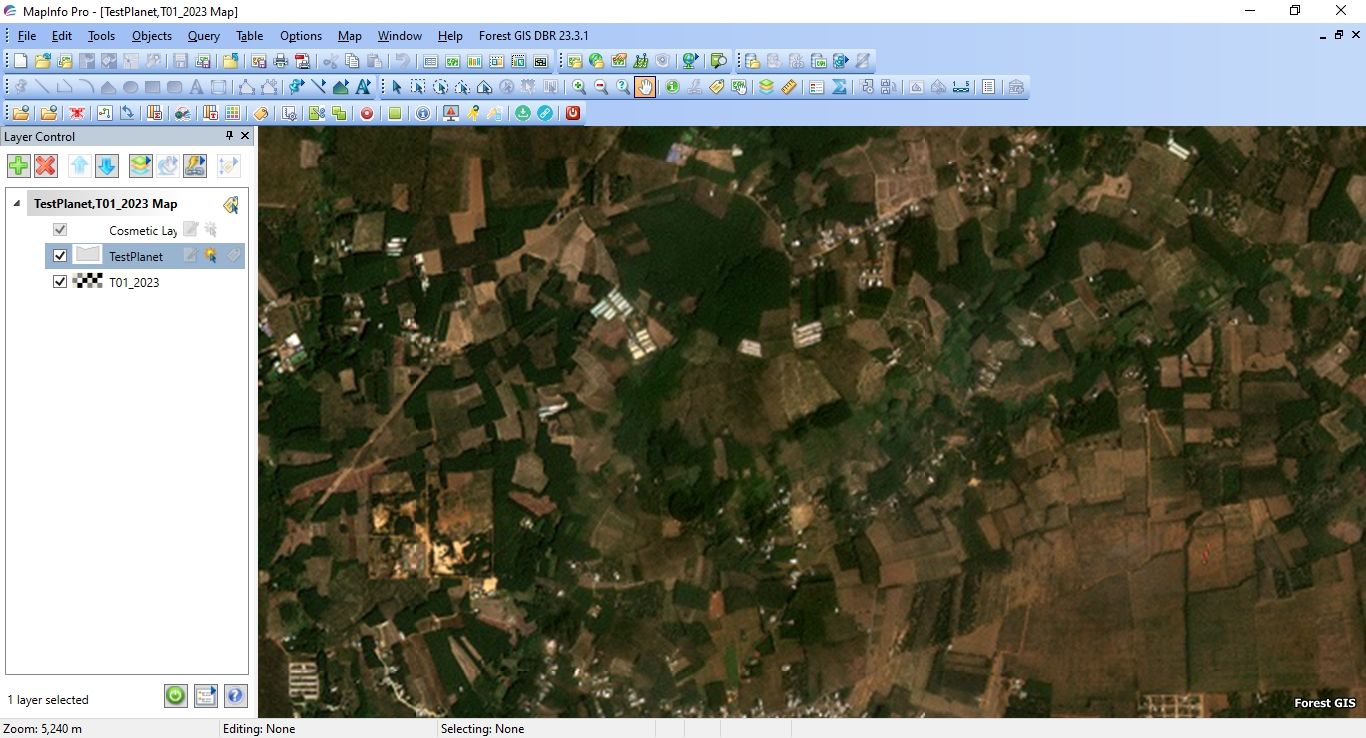This screenshot has height=738, width=1366.
Task: Activate the Info tool in toolbar
Action: [672, 87]
